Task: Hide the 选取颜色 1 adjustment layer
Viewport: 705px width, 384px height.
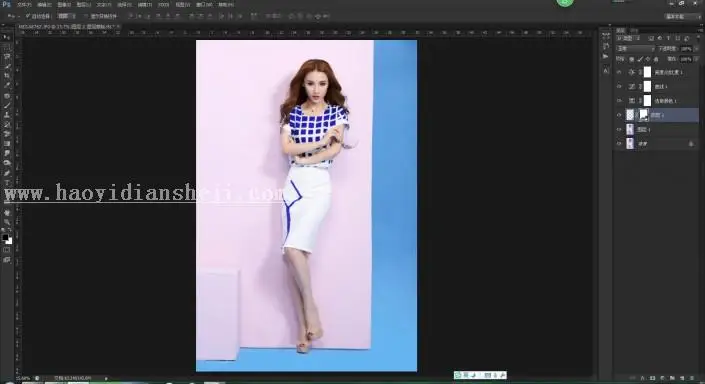Action: [x=619, y=101]
